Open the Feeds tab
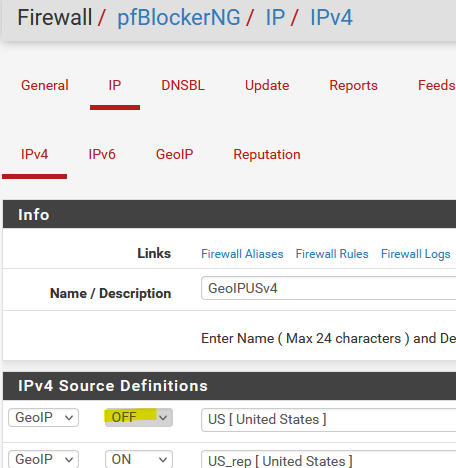 437,85
